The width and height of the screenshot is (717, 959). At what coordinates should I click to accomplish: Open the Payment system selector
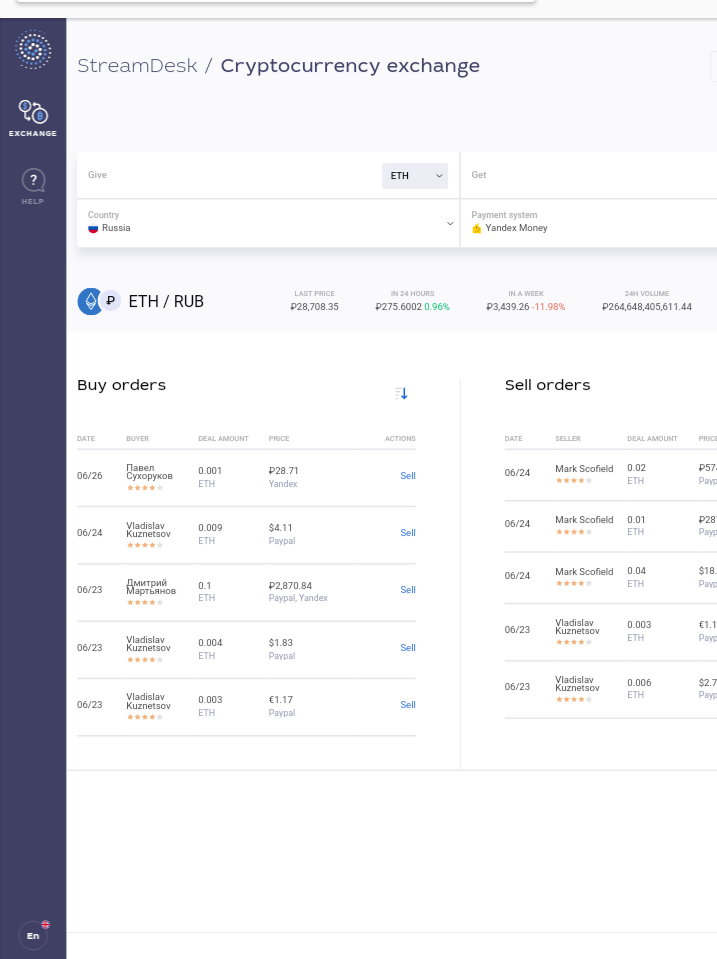pos(588,223)
